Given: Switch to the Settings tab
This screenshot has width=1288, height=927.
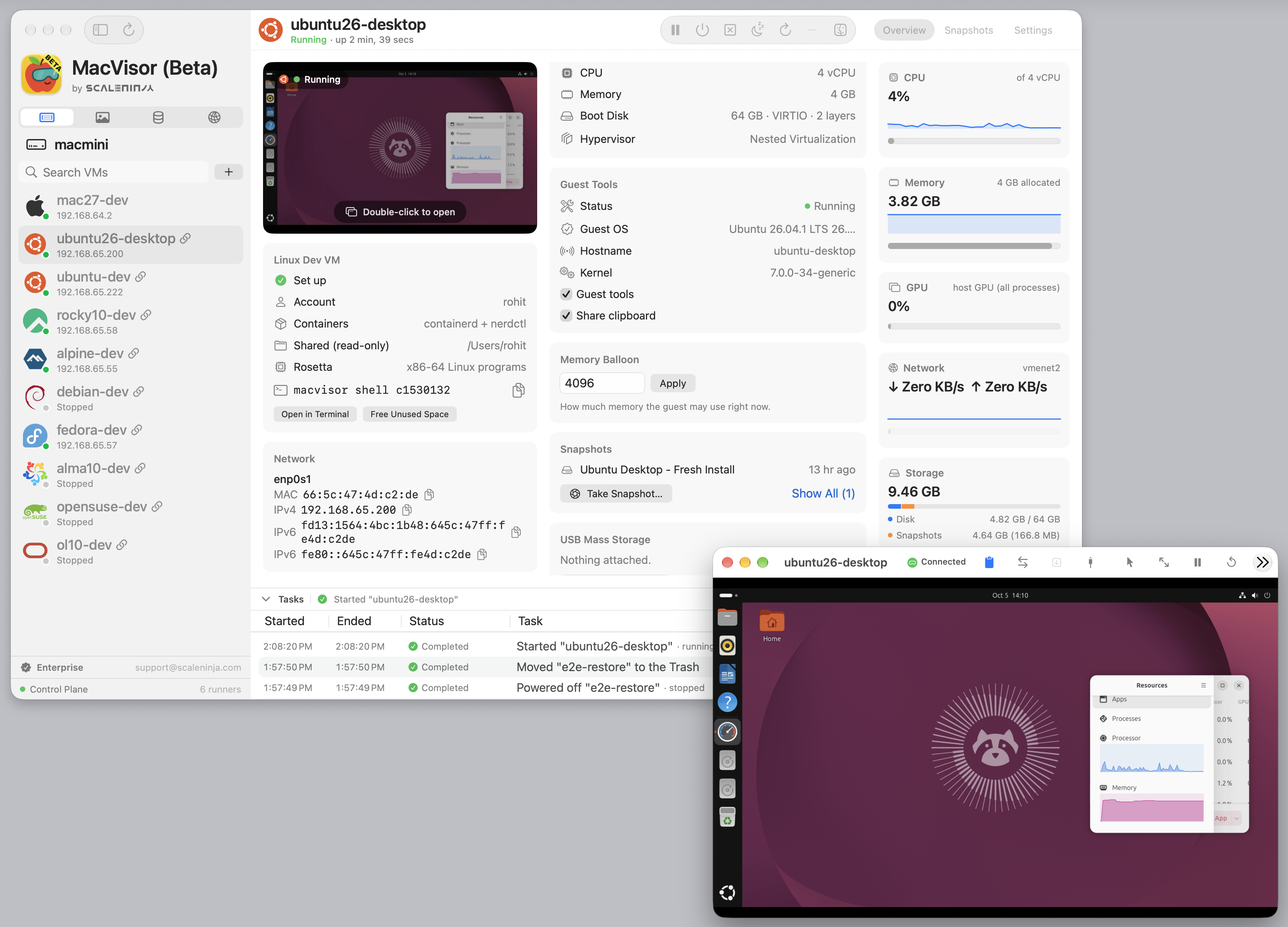Looking at the screenshot, I should (1033, 30).
